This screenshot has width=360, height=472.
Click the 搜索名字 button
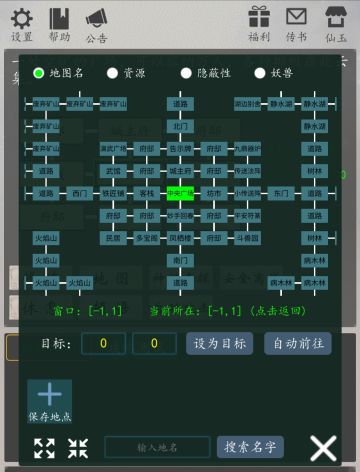click(250, 447)
